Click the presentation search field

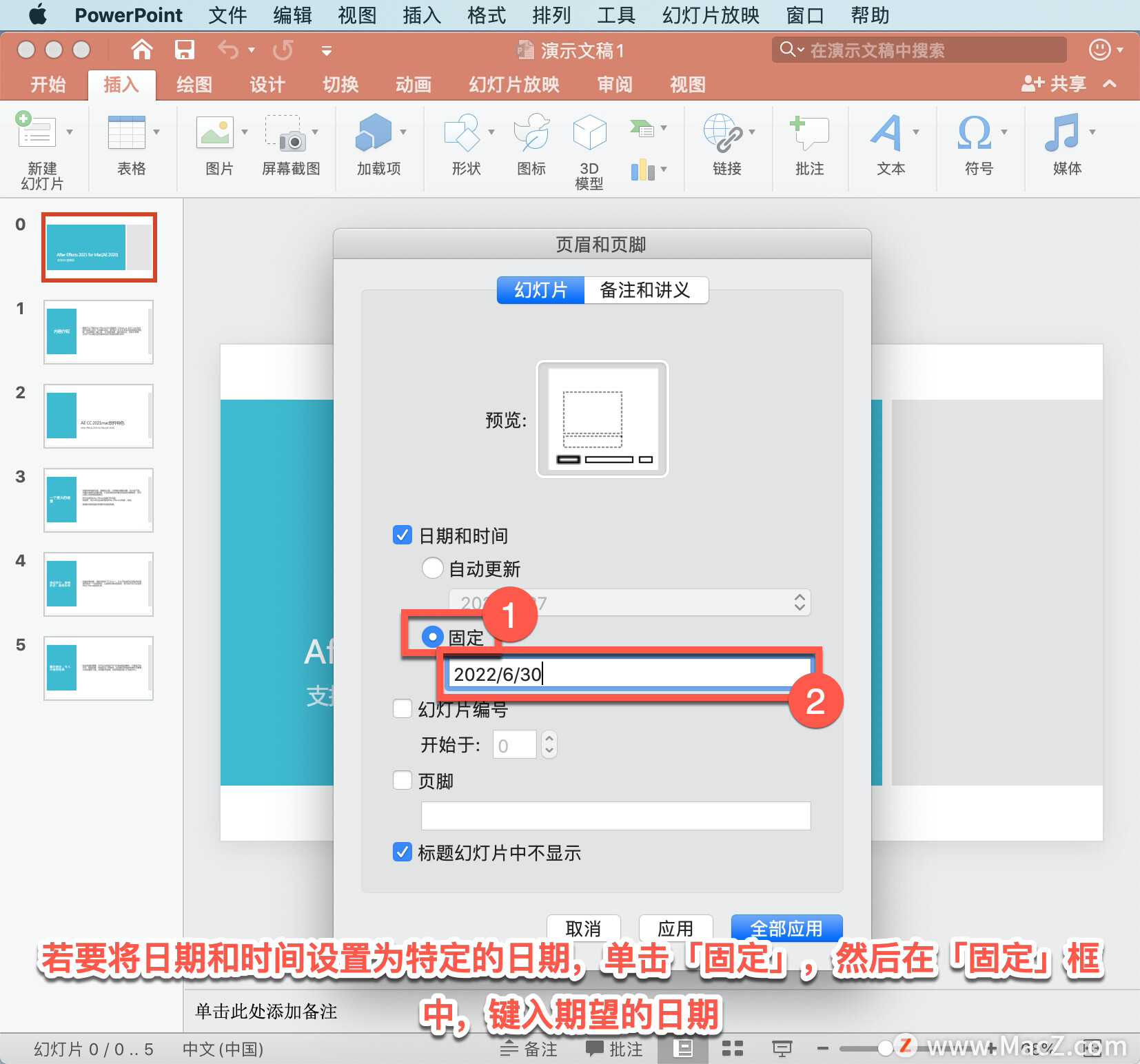[919, 50]
